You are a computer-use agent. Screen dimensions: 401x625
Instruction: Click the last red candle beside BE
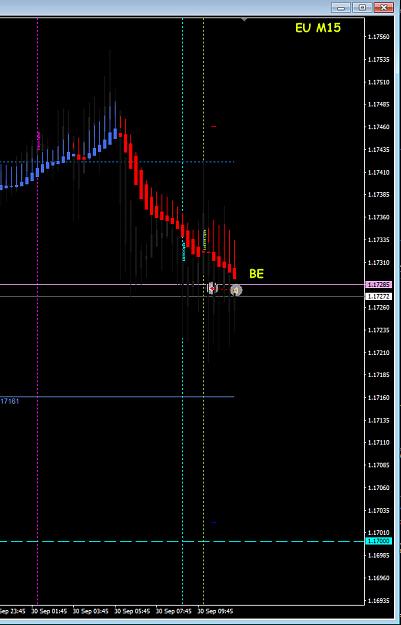pyautogui.click(x=234, y=273)
